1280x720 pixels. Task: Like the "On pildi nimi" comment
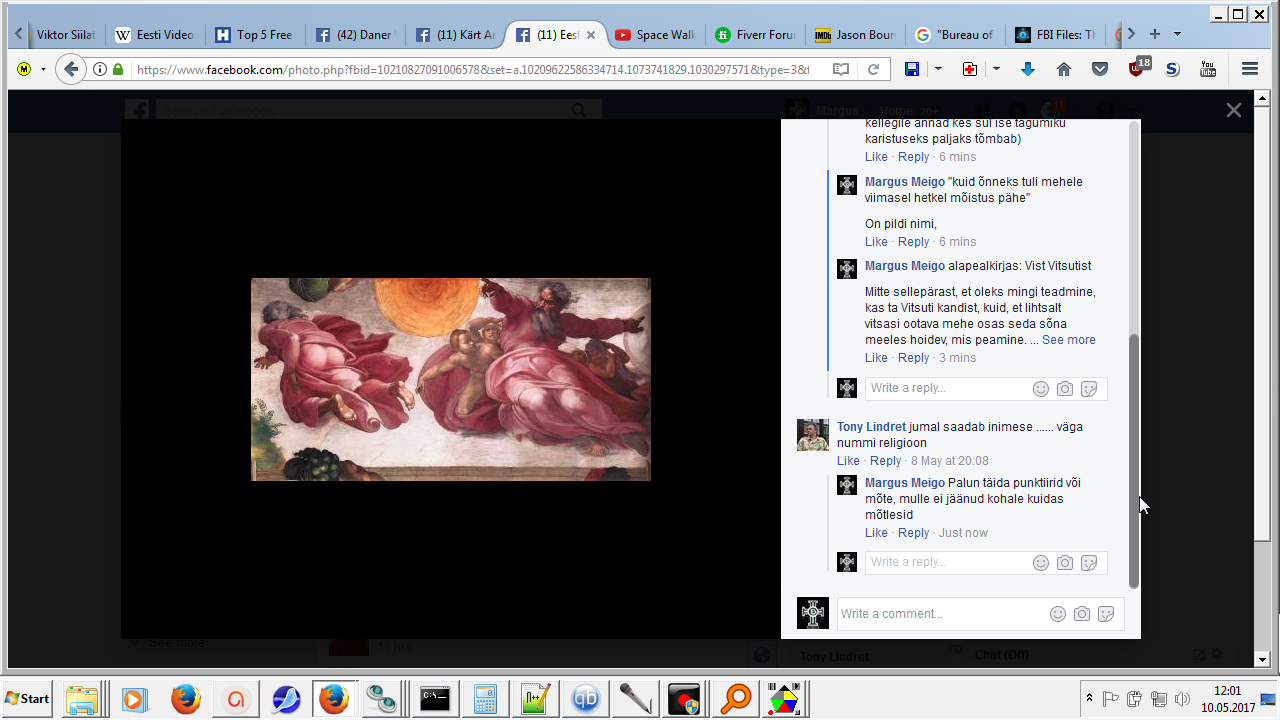pos(876,242)
